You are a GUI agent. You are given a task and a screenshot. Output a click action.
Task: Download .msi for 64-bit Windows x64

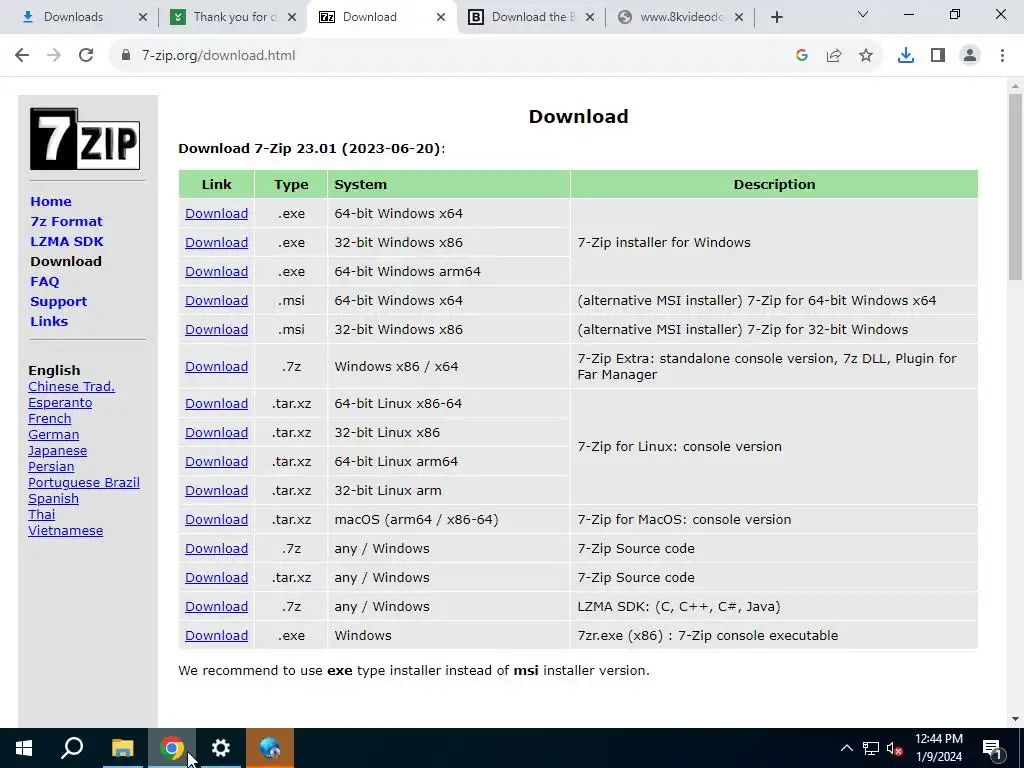tap(216, 300)
